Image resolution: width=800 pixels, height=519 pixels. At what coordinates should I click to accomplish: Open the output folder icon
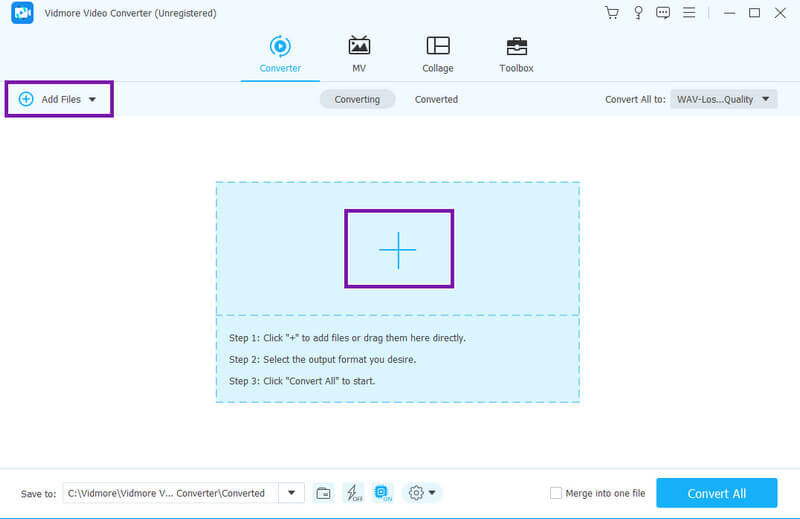pyautogui.click(x=323, y=493)
